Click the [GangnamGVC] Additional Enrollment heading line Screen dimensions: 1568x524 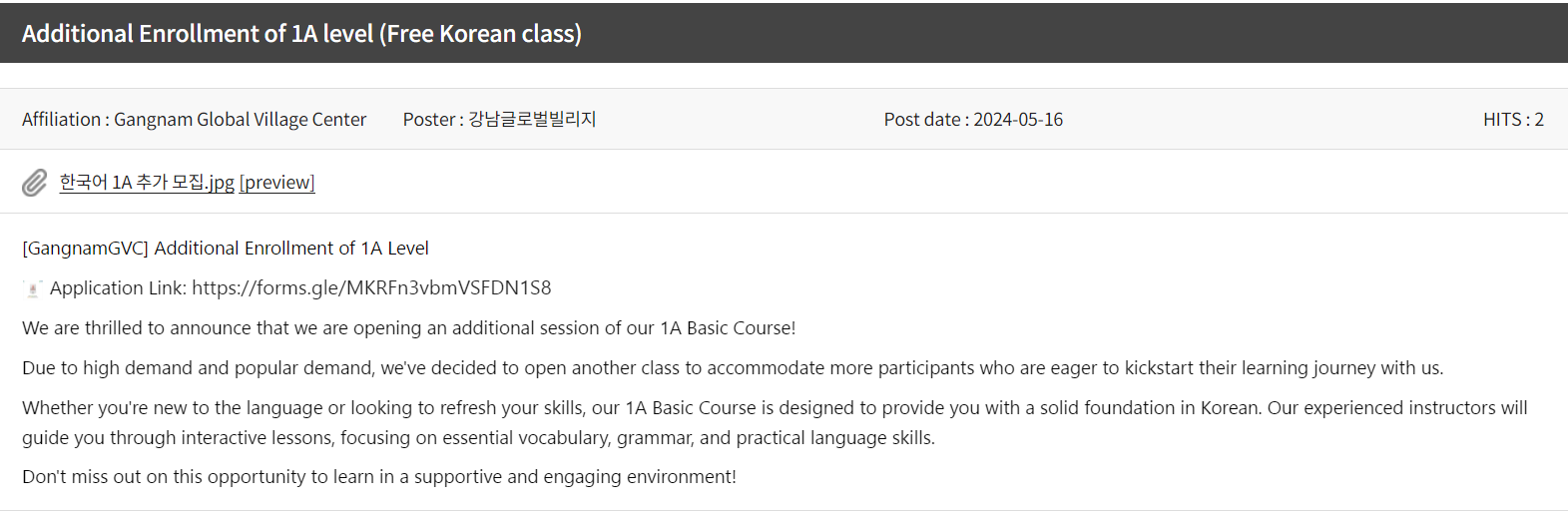(x=226, y=249)
